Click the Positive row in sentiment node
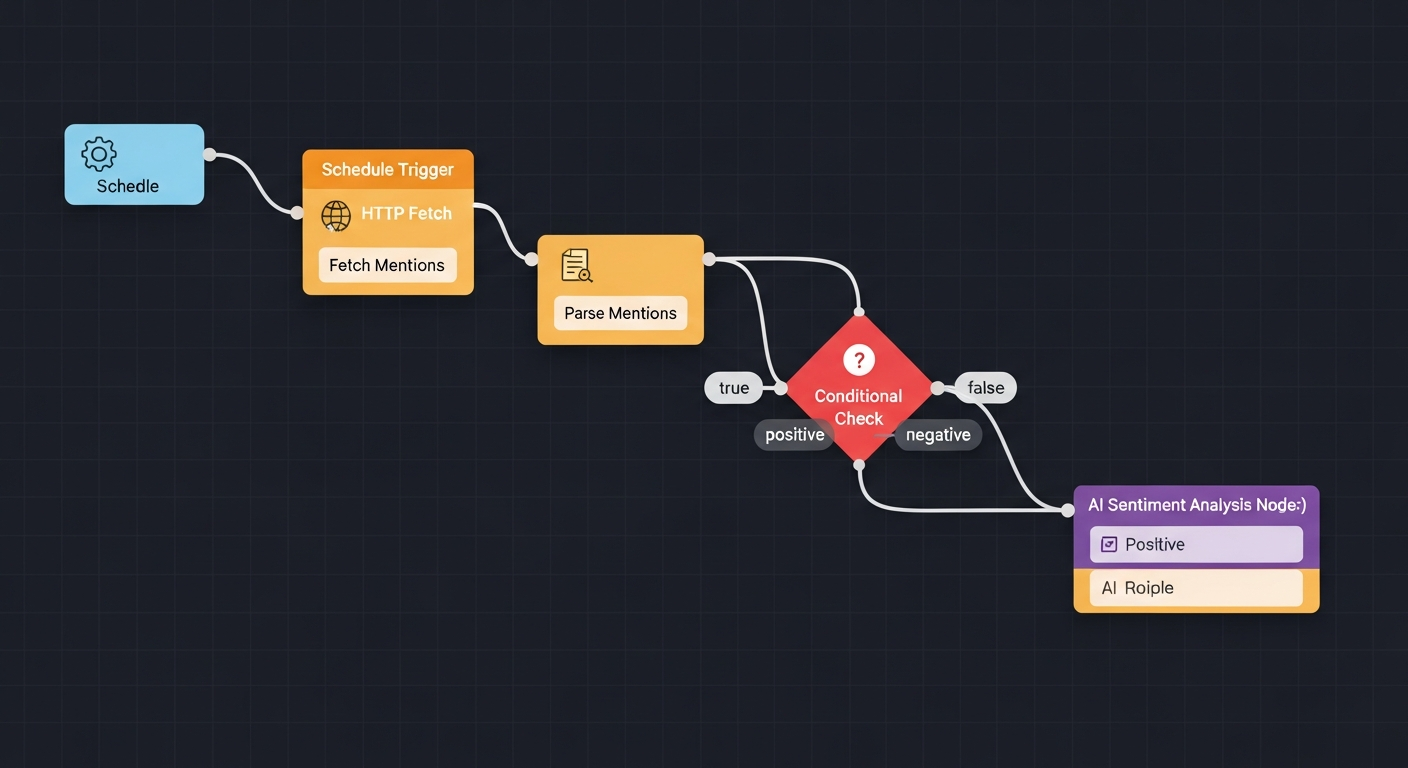The width and height of the screenshot is (1408, 768). (x=1197, y=544)
